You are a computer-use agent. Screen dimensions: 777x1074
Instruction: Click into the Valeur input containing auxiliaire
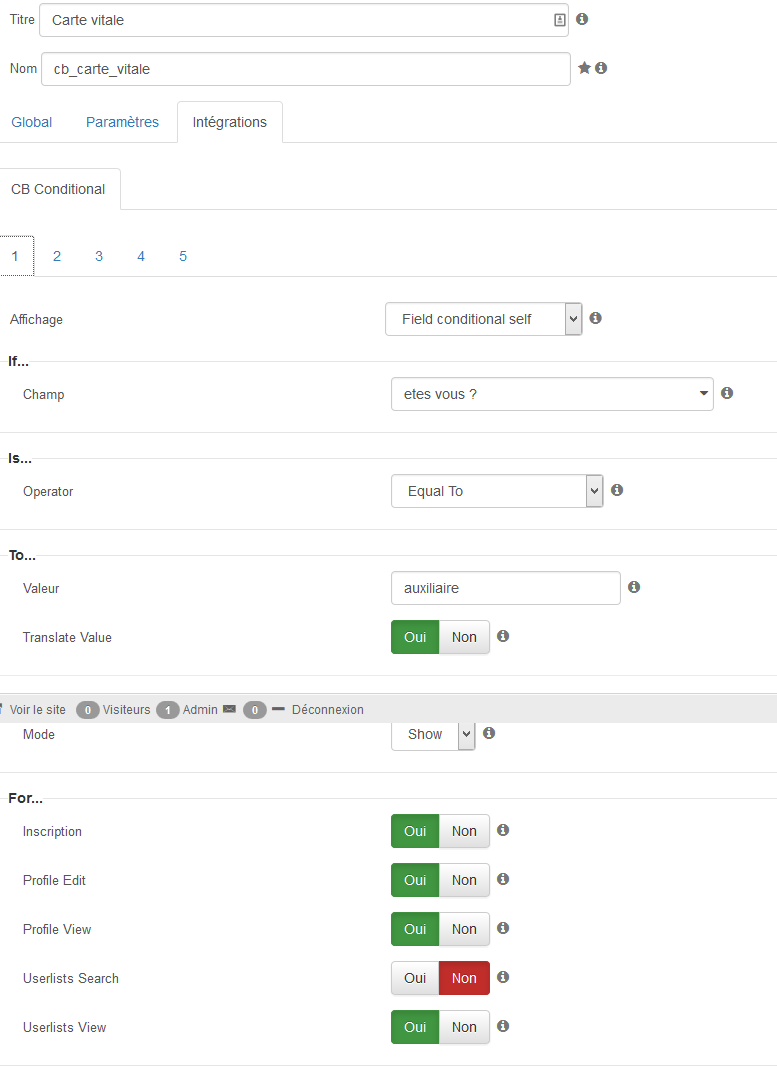[x=506, y=588]
